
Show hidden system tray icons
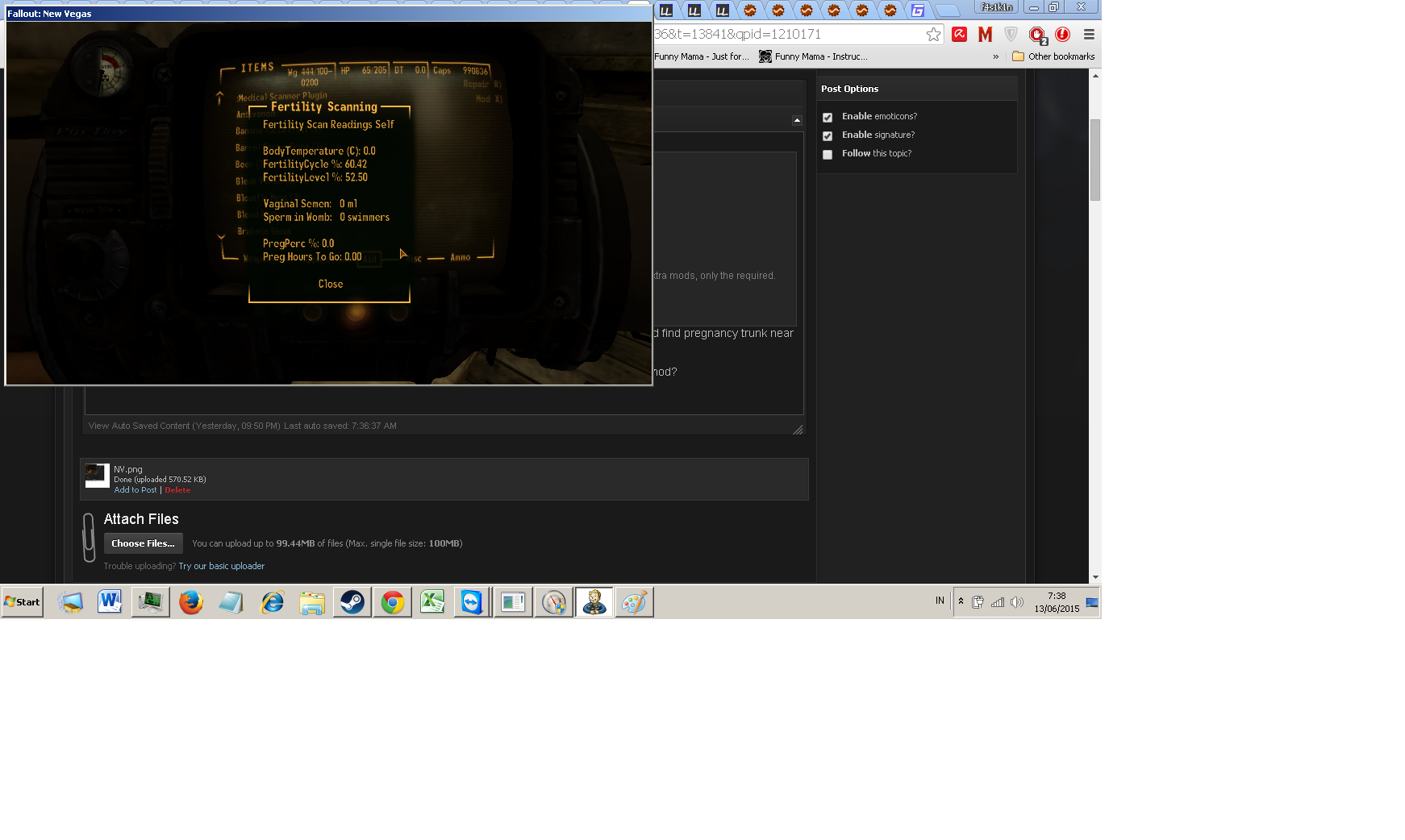coord(961,601)
